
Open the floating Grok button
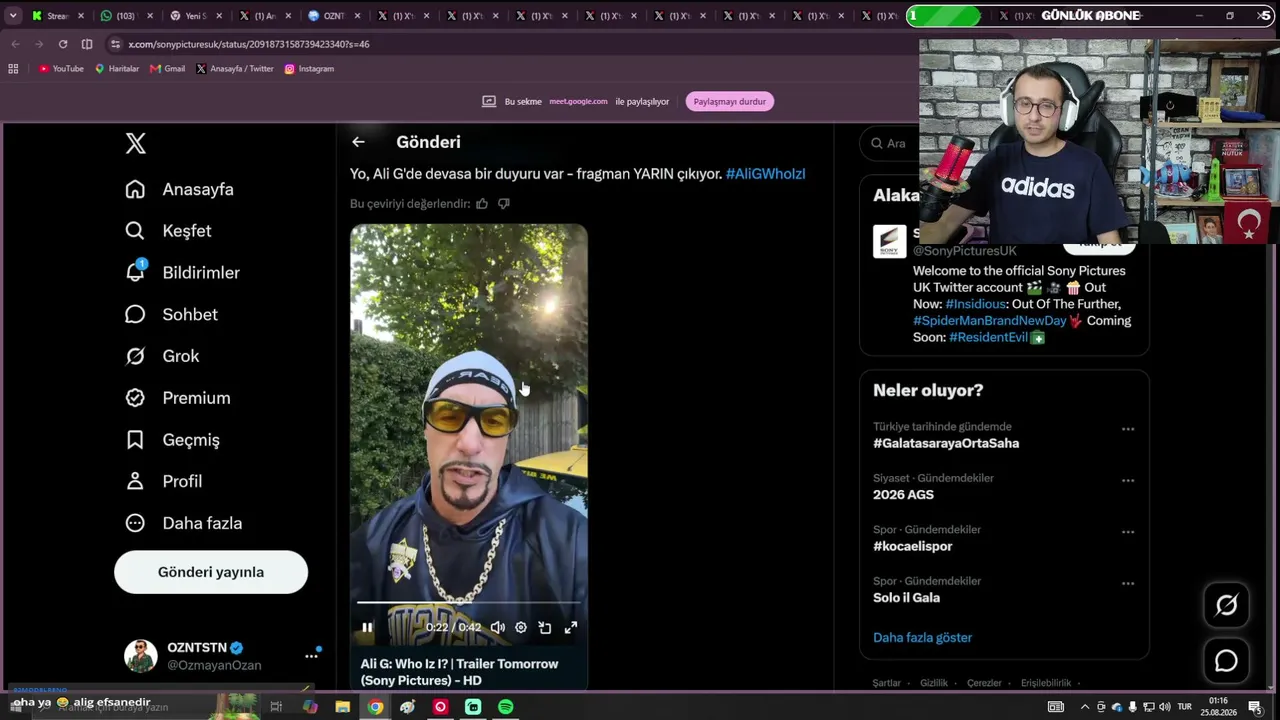(1226, 605)
